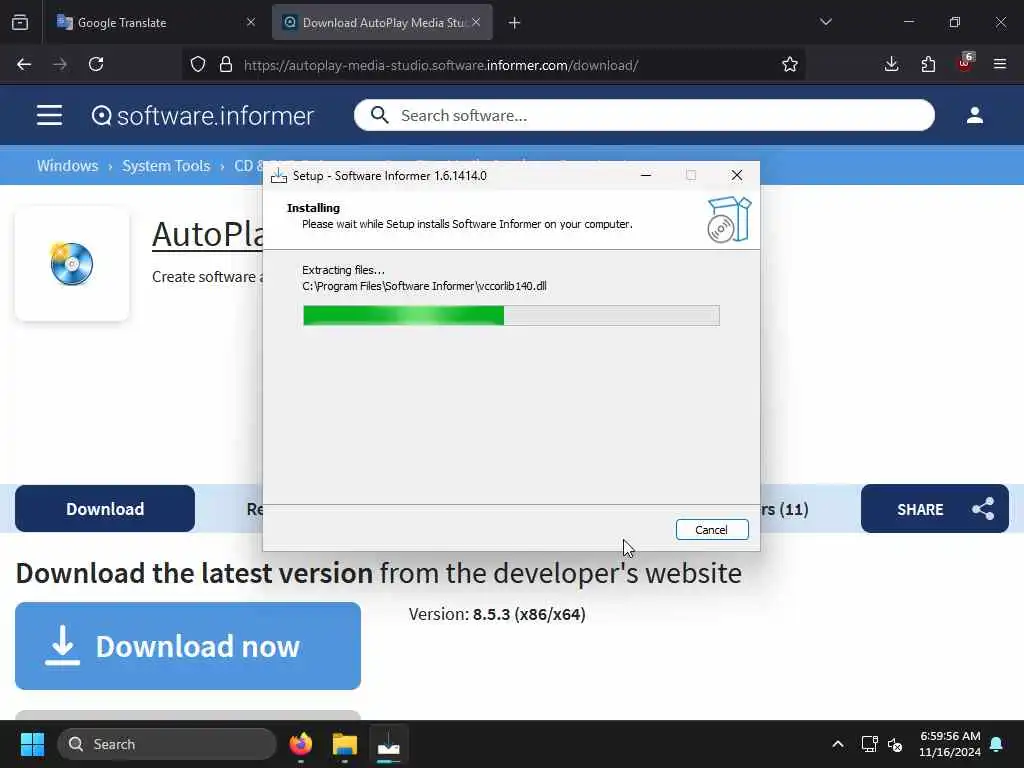Click the AutoPlay Media Studio disc thumbnail
Image resolution: width=1024 pixels, height=768 pixels.
point(72,264)
